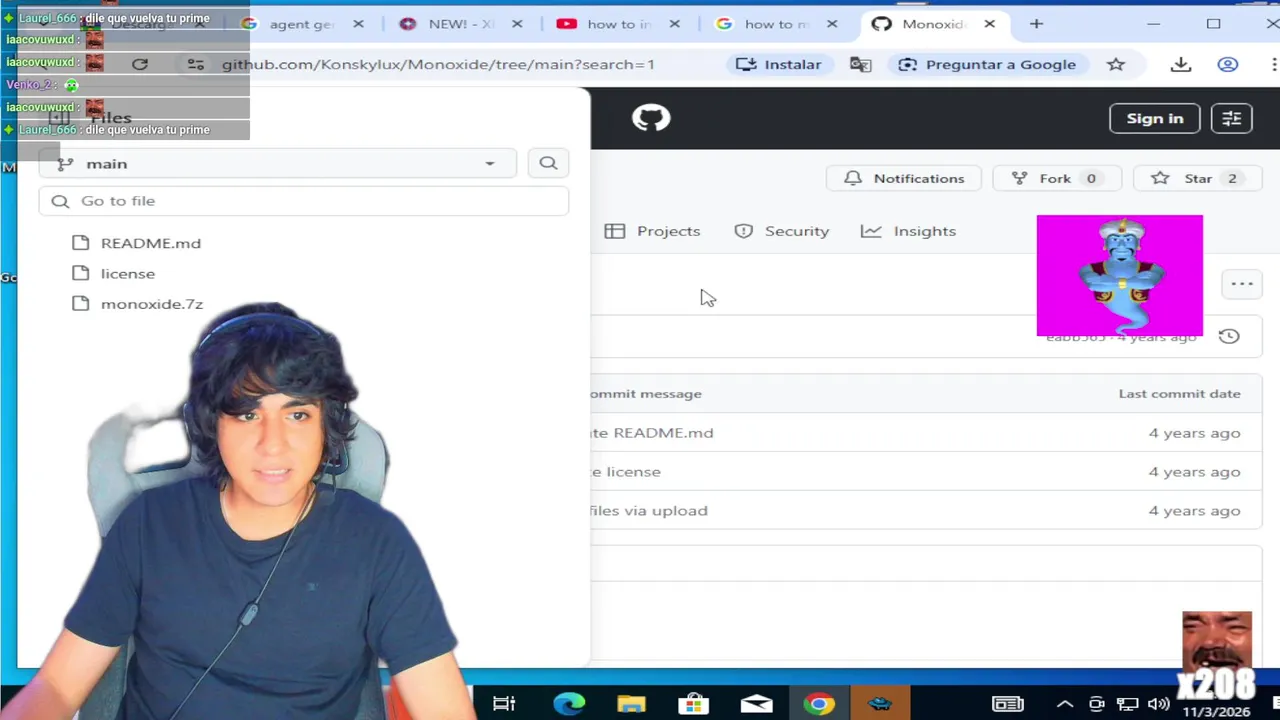Open the highlighted orange taskbar app
The image size is (1280, 720).
coord(880,704)
